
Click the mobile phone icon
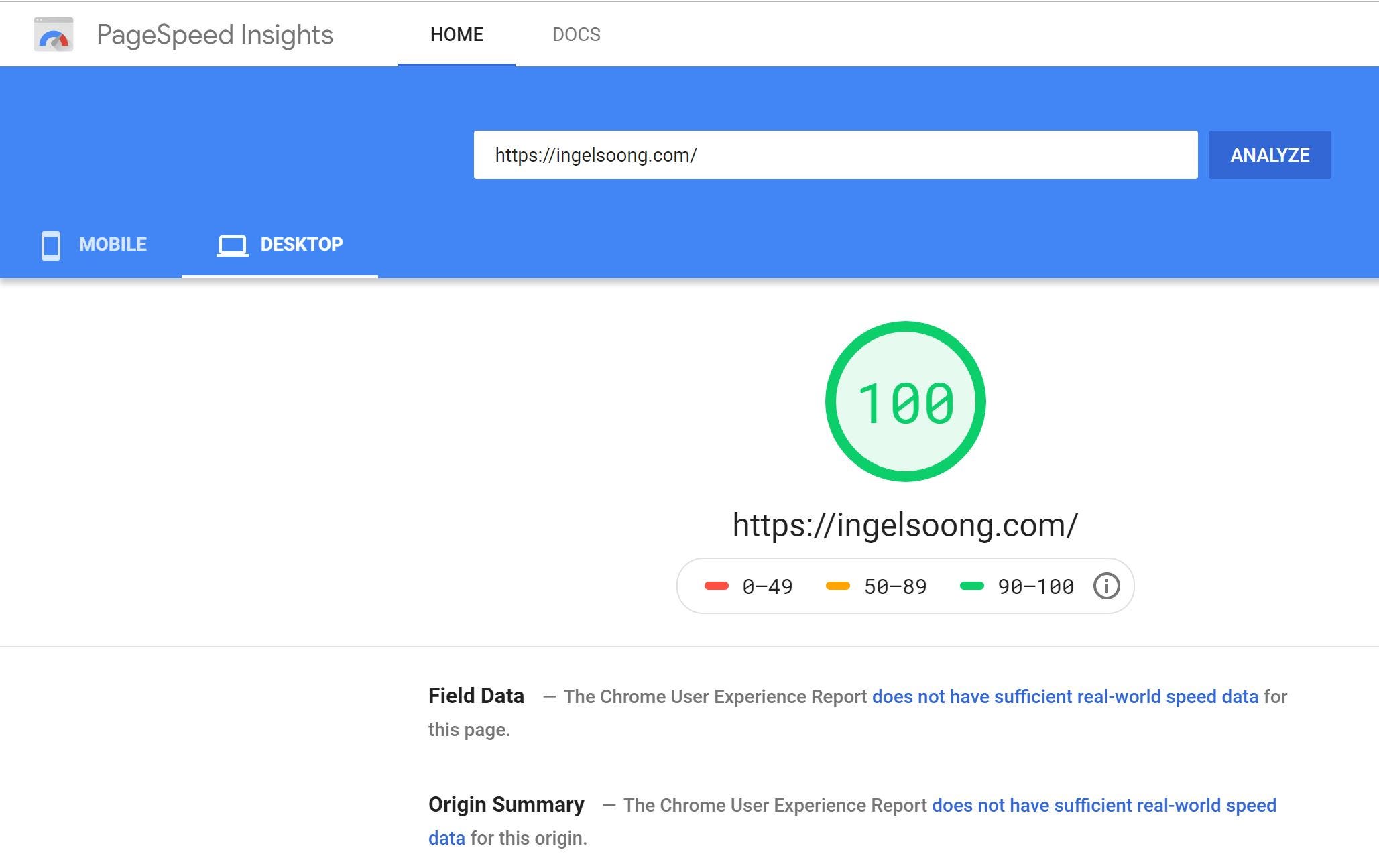tap(51, 245)
